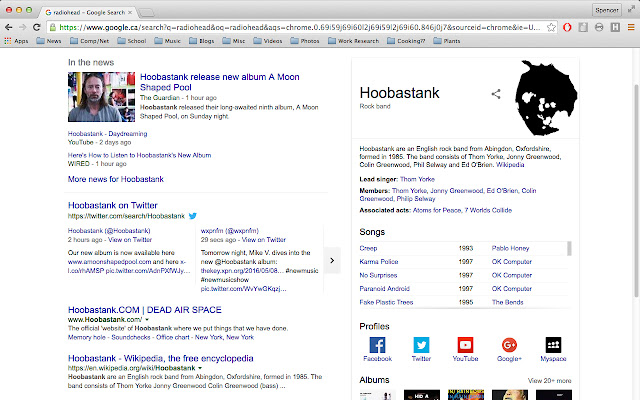Select the radiohead - Google Search tab
This screenshot has width=640, height=400.
89,13
